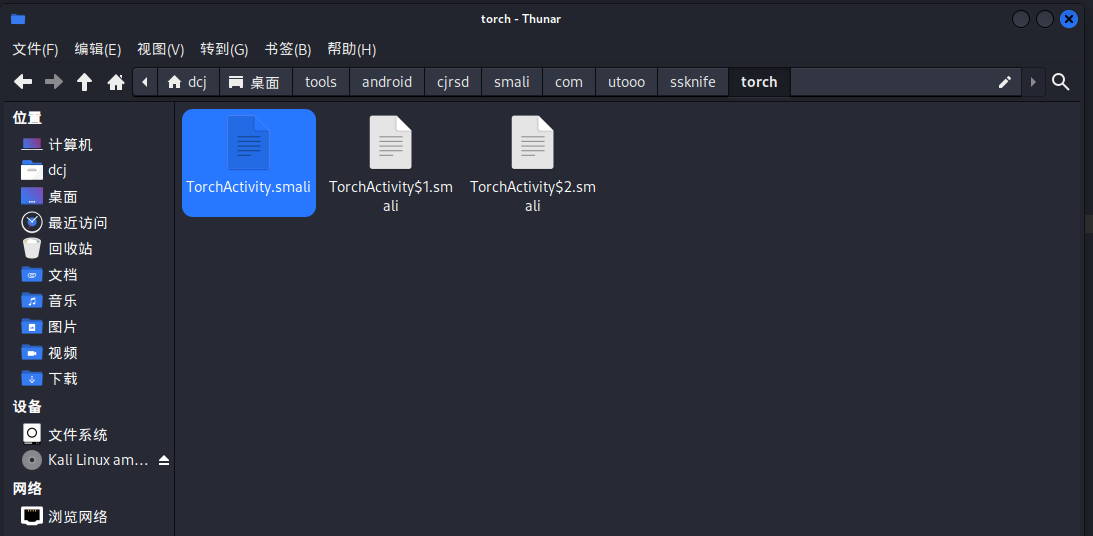
Task: Jump to tools in the path bar
Action: pos(321,82)
